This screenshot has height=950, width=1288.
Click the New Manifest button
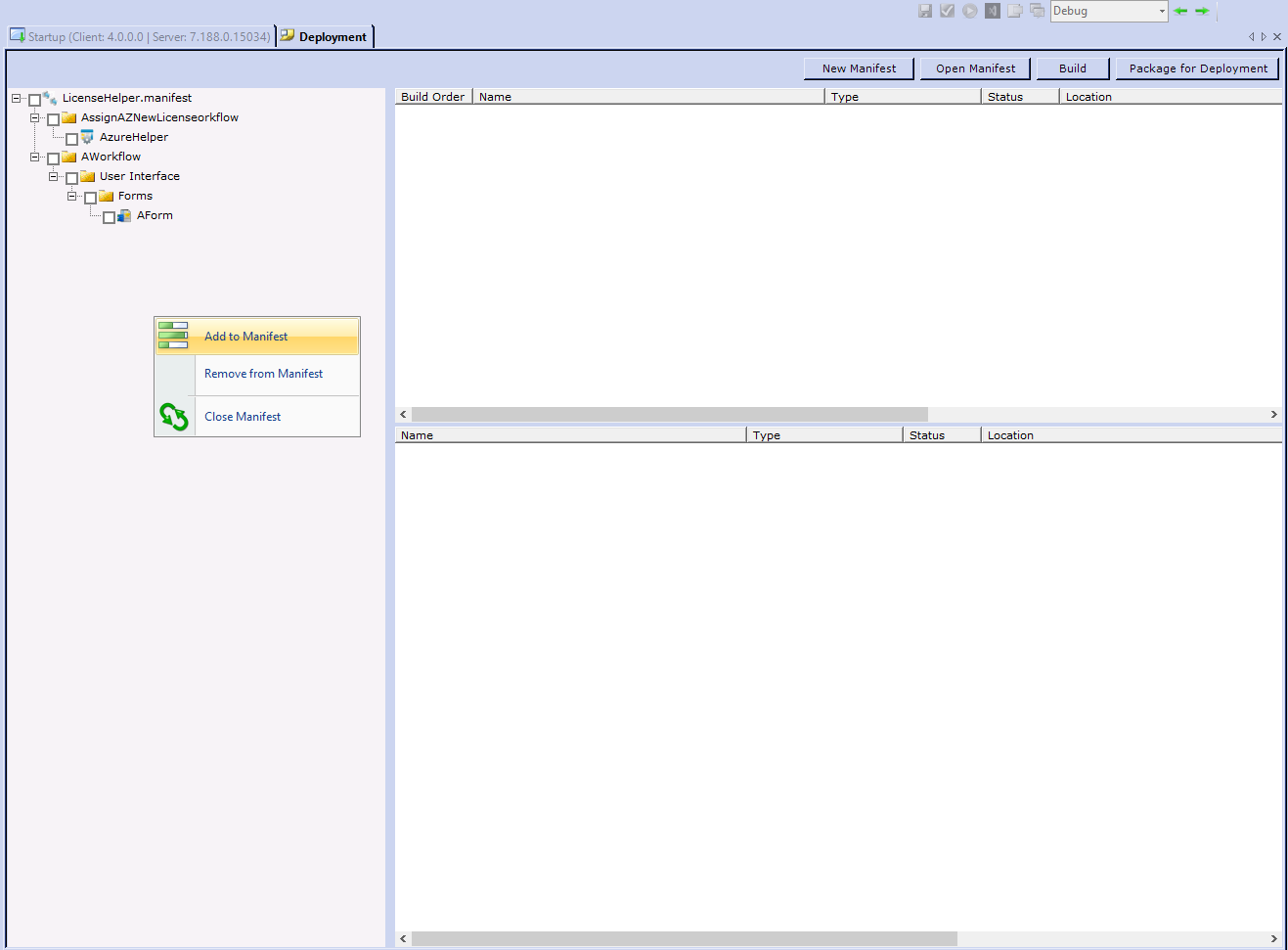(859, 68)
